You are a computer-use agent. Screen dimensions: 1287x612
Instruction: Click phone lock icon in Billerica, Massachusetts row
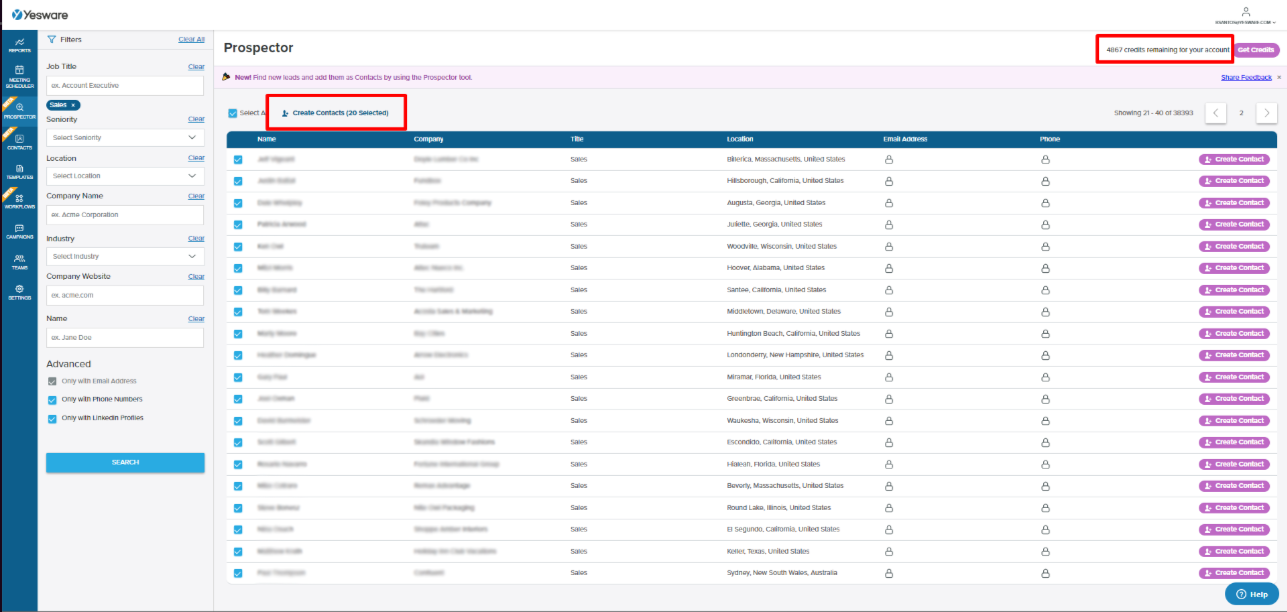click(x=1045, y=160)
